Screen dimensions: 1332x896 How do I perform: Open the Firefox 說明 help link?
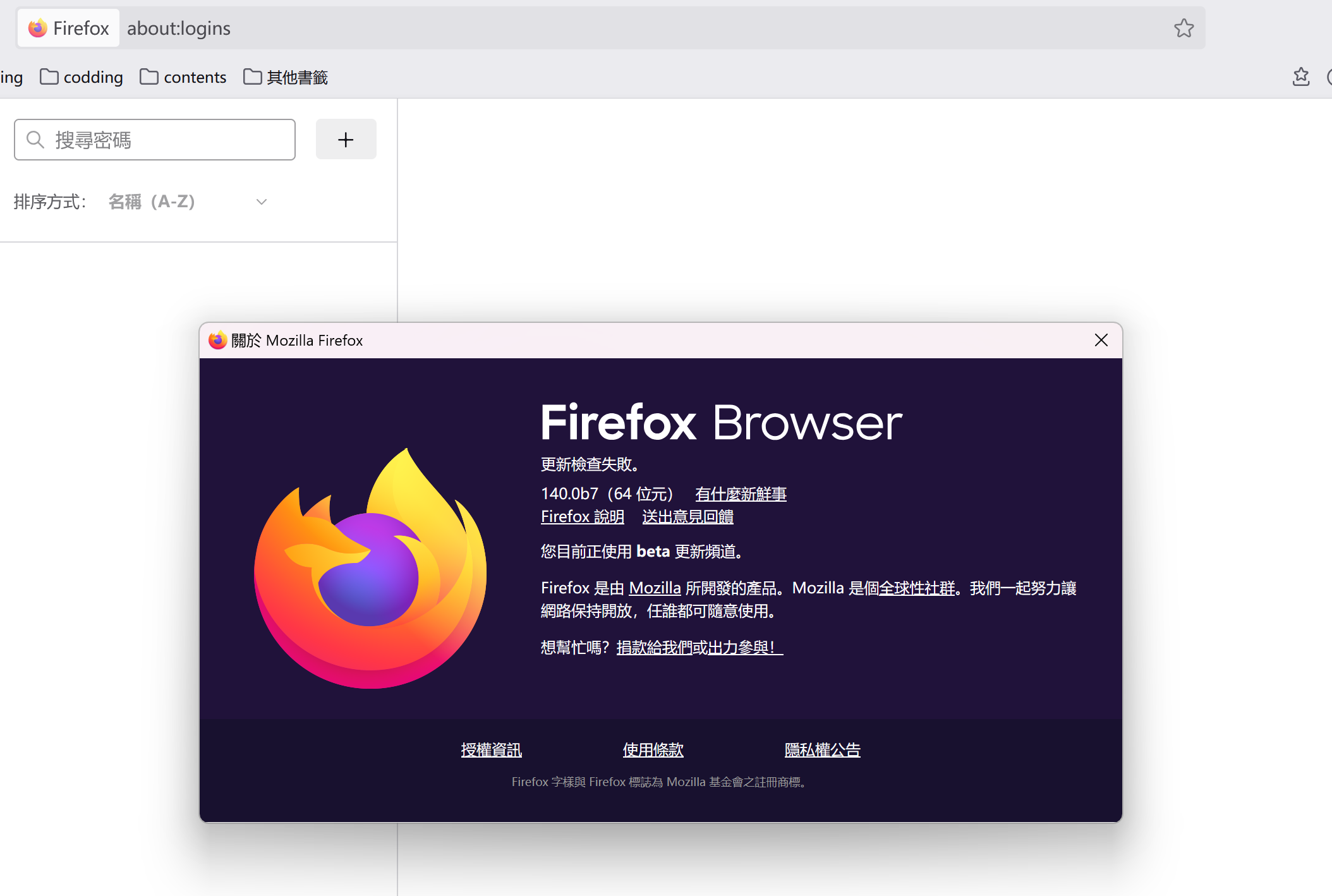coord(583,517)
